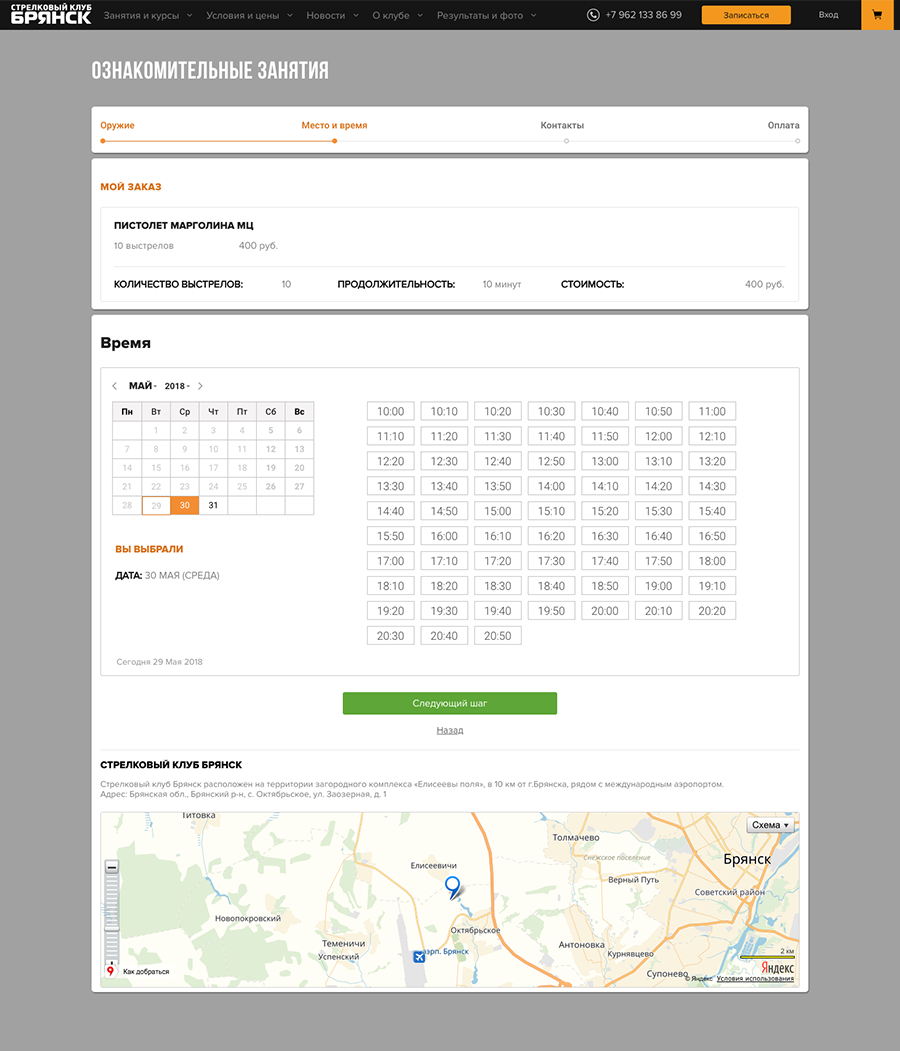Choose the 13:00 time slot
Image resolution: width=900 pixels, height=1051 pixels.
[x=605, y=461]
